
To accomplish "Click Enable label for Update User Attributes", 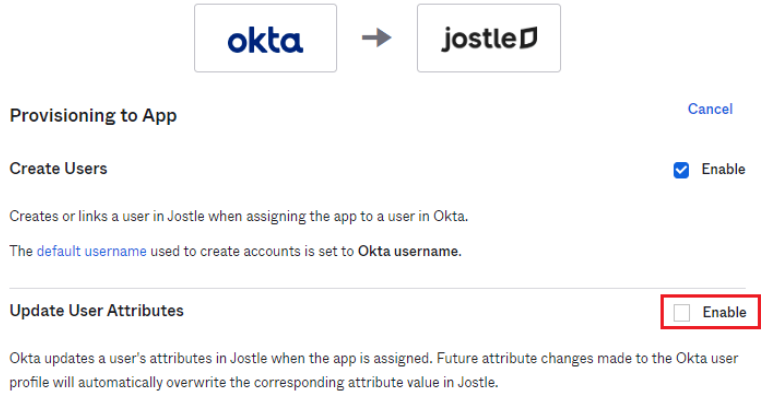I will click(725, 312).
